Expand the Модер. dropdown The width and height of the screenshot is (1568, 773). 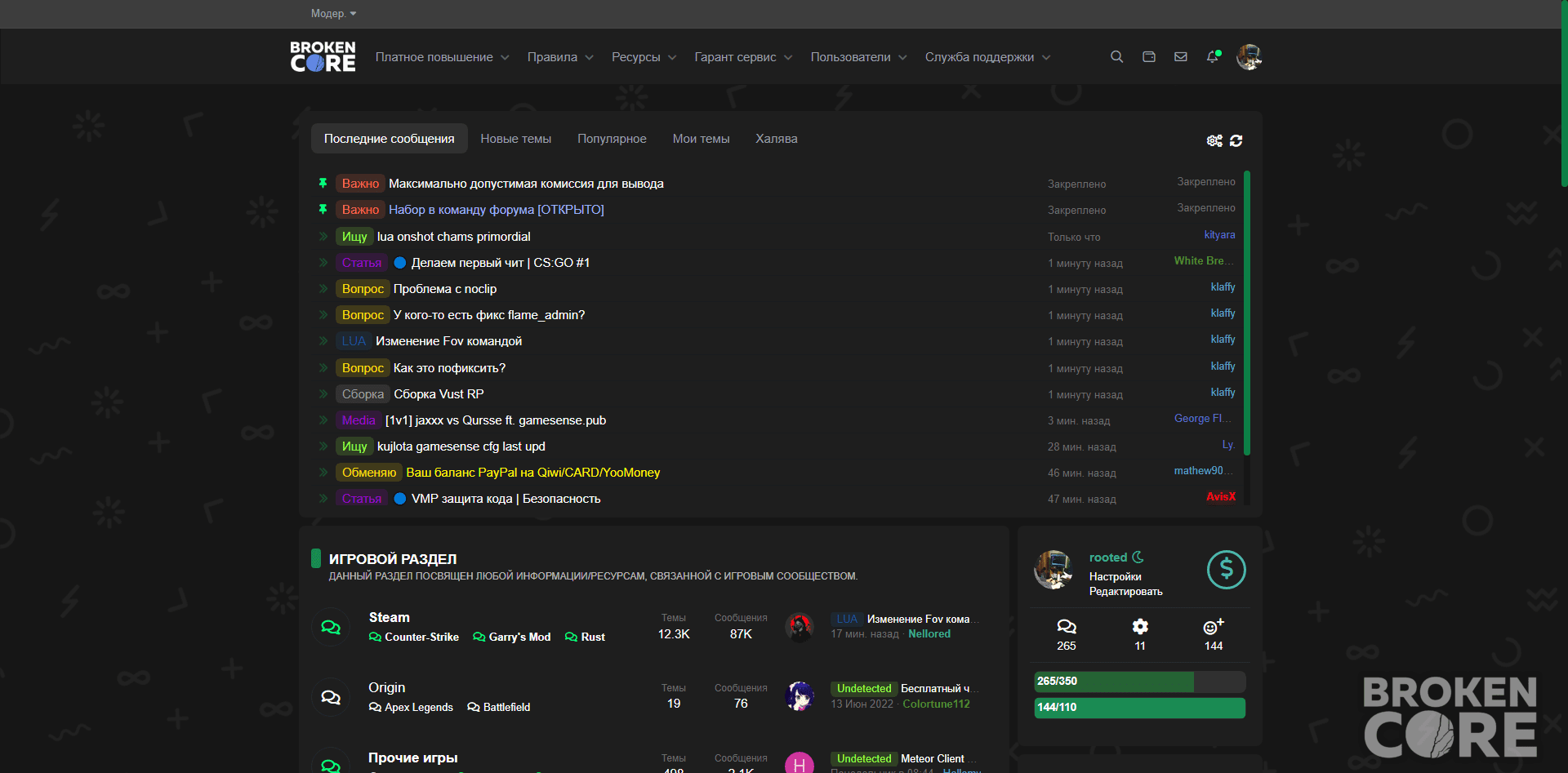pyautogui.click(x=333, y=13)
